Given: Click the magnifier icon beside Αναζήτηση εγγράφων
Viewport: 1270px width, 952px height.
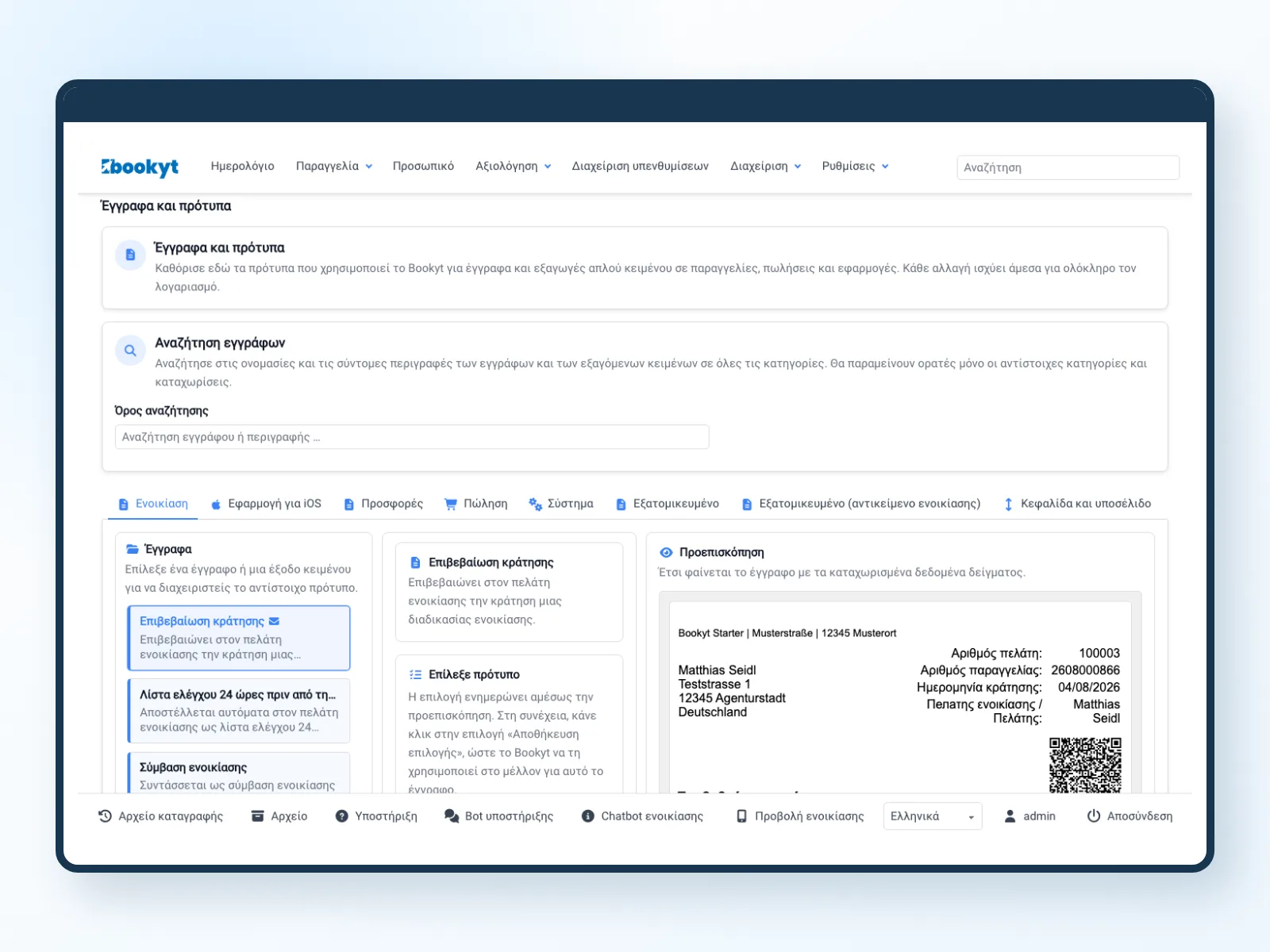Looking at the screenshot, I should (x=130, y=351).
